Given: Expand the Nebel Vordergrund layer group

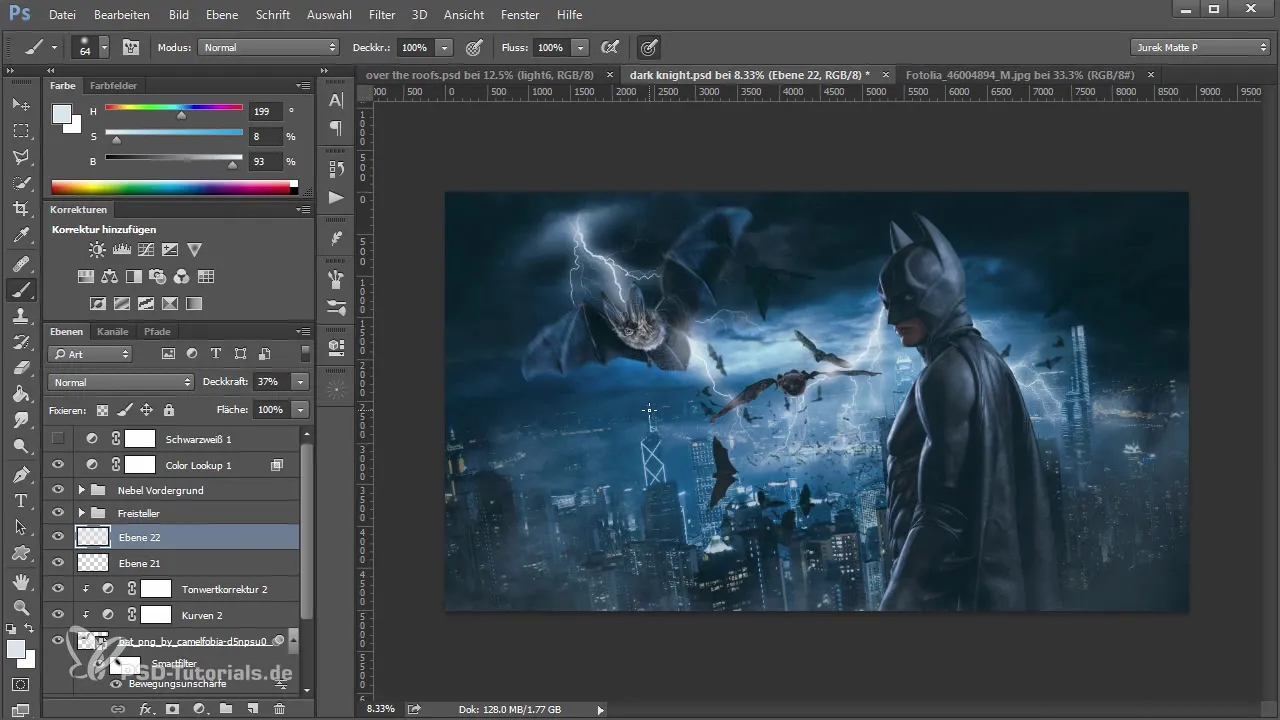Looking at the screenshot, I should pos(81,490).
